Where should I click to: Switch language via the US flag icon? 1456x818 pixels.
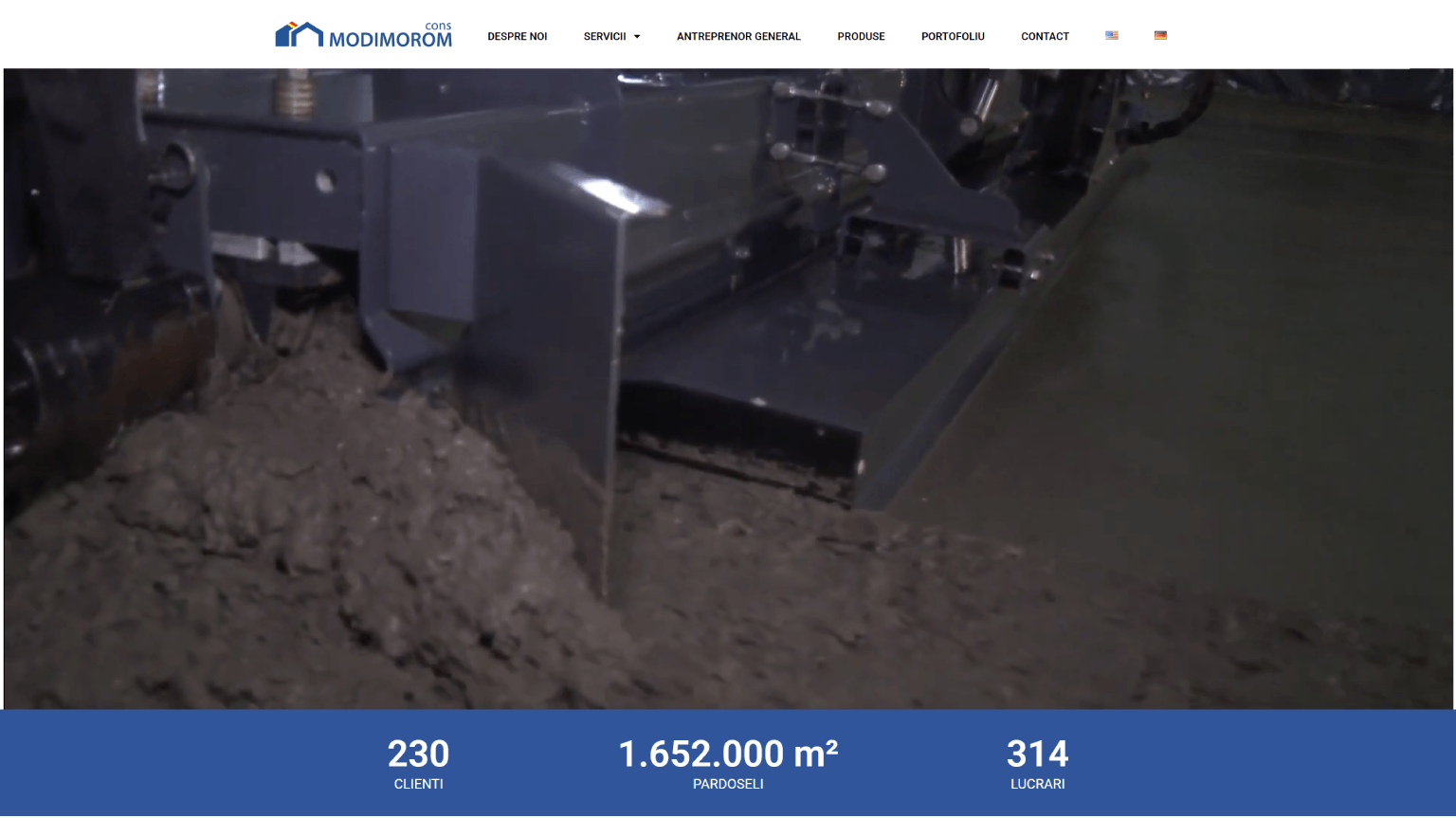click(x=1112, y=36)
